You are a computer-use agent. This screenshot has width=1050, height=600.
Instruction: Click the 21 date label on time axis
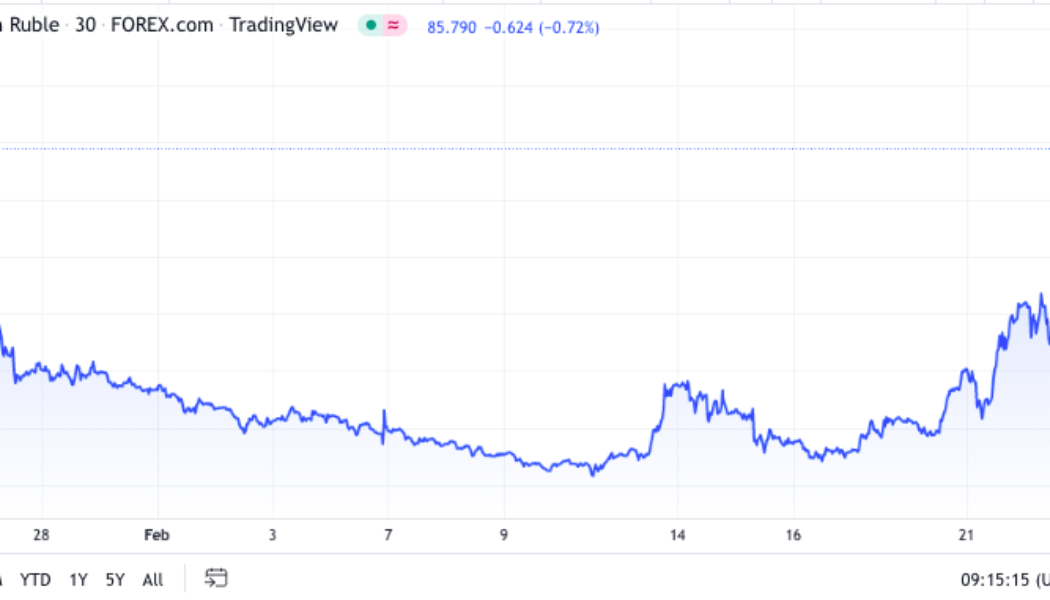(x=966, y=535)
